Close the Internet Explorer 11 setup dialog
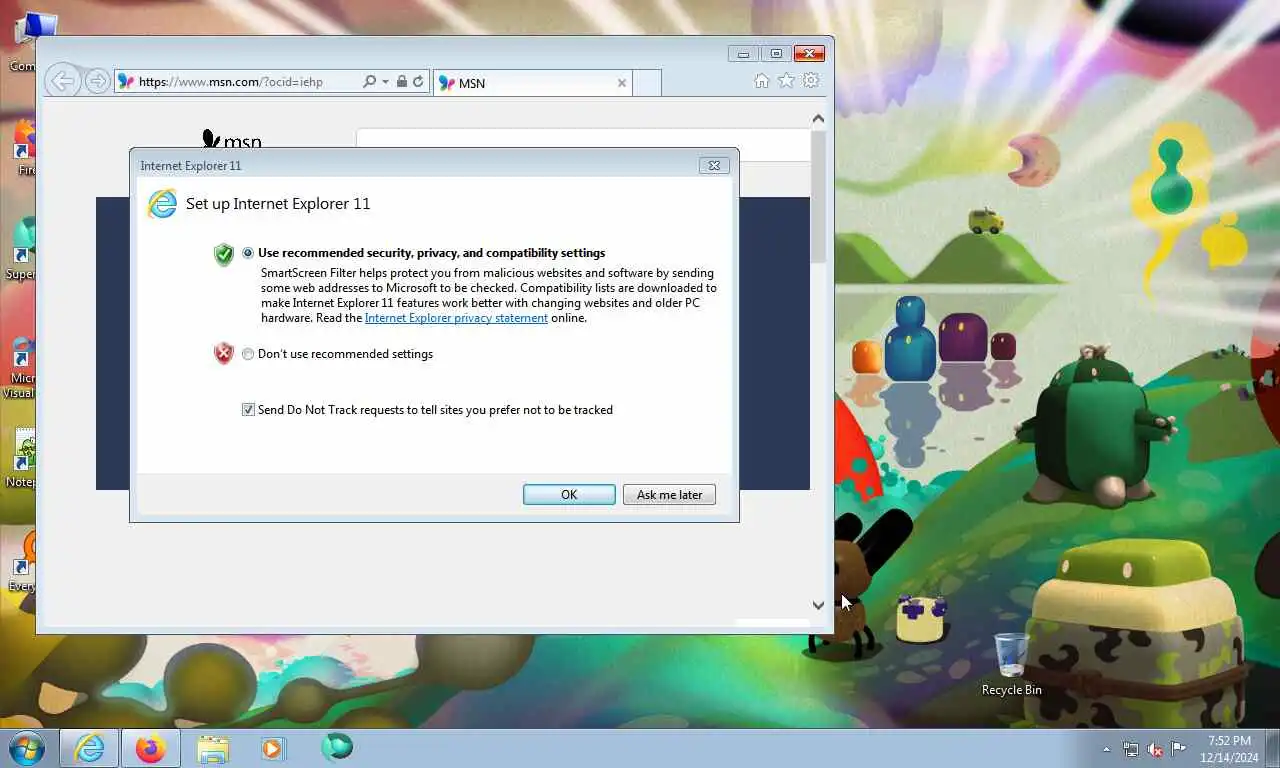1280x768 pixels. (x=714, y=166)
